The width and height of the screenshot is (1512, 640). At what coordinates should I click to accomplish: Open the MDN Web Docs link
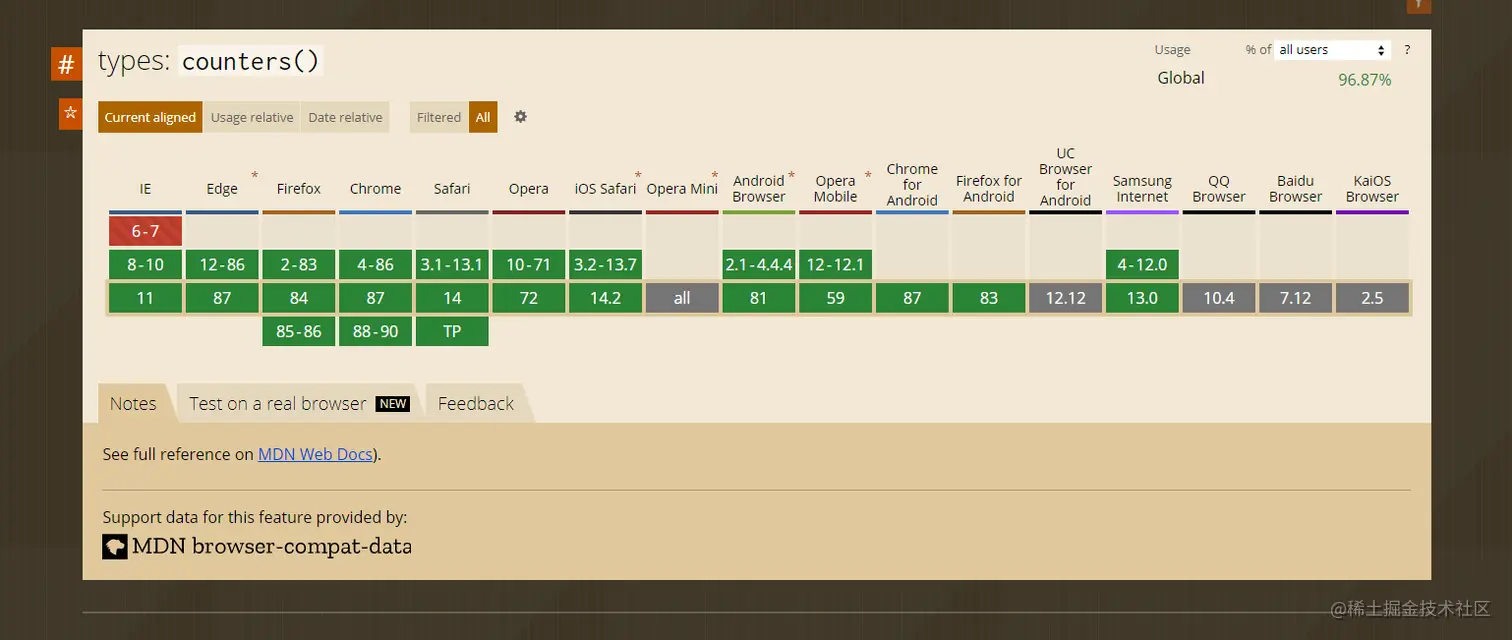click(315, 454)
